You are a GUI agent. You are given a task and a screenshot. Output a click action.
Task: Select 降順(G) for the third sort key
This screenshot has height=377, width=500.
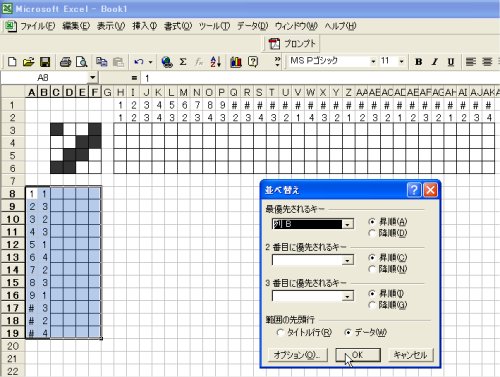click(372, 305)
